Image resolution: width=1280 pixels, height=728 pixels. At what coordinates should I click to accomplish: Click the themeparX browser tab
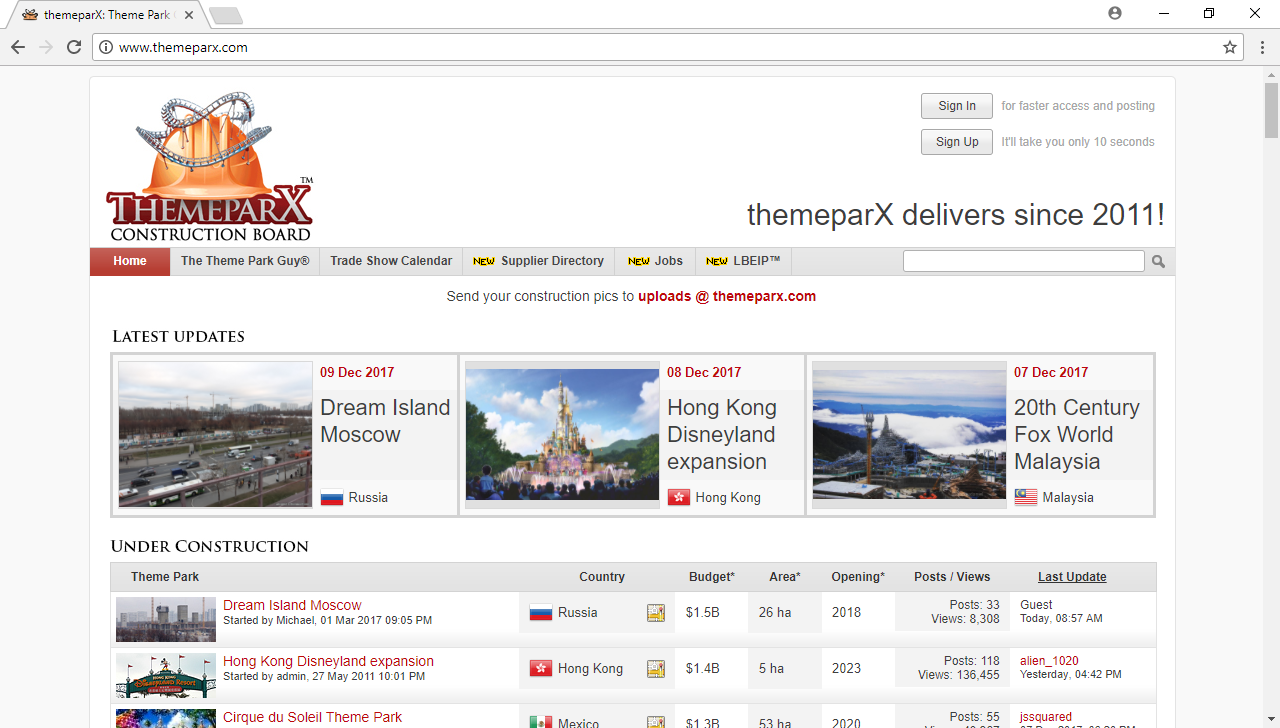click(108, 15)
